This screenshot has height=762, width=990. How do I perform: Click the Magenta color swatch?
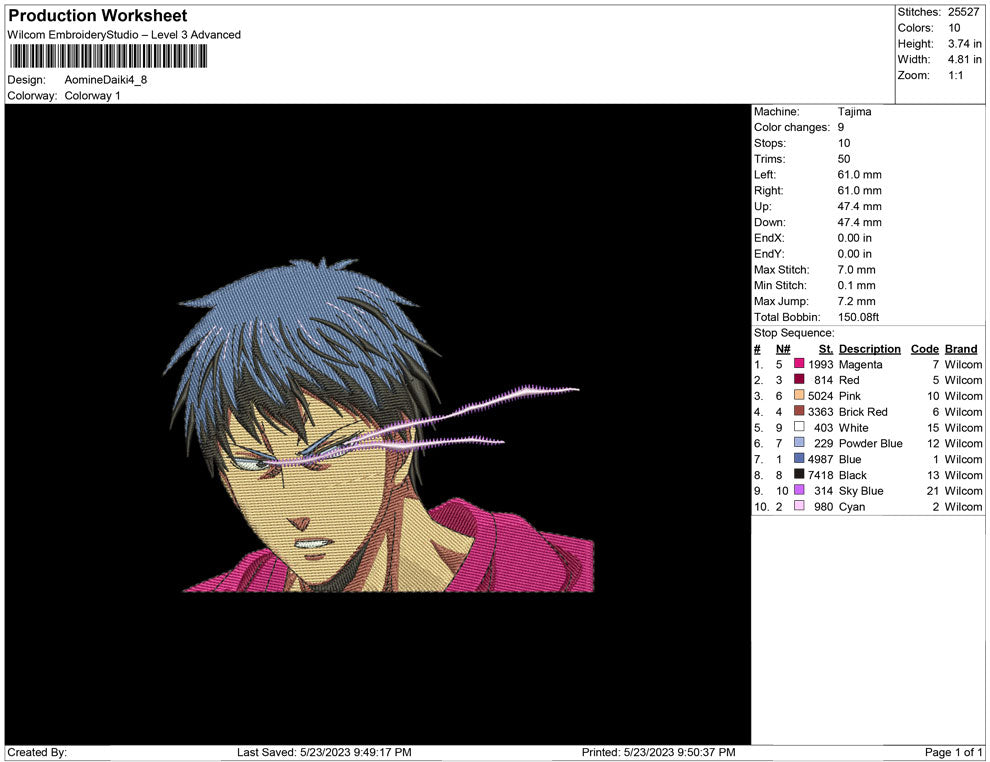799,364
